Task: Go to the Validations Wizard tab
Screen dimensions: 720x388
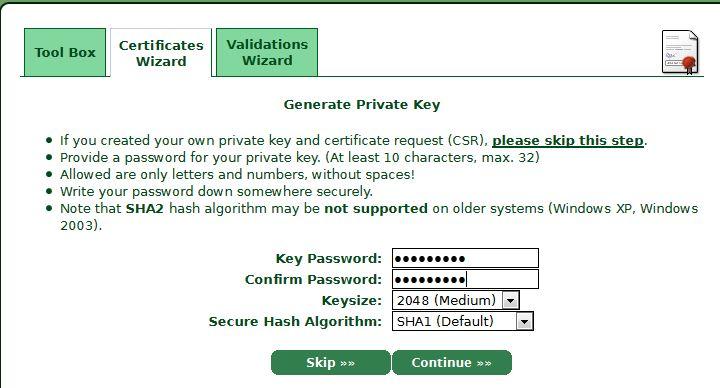Action: point(267,52)
